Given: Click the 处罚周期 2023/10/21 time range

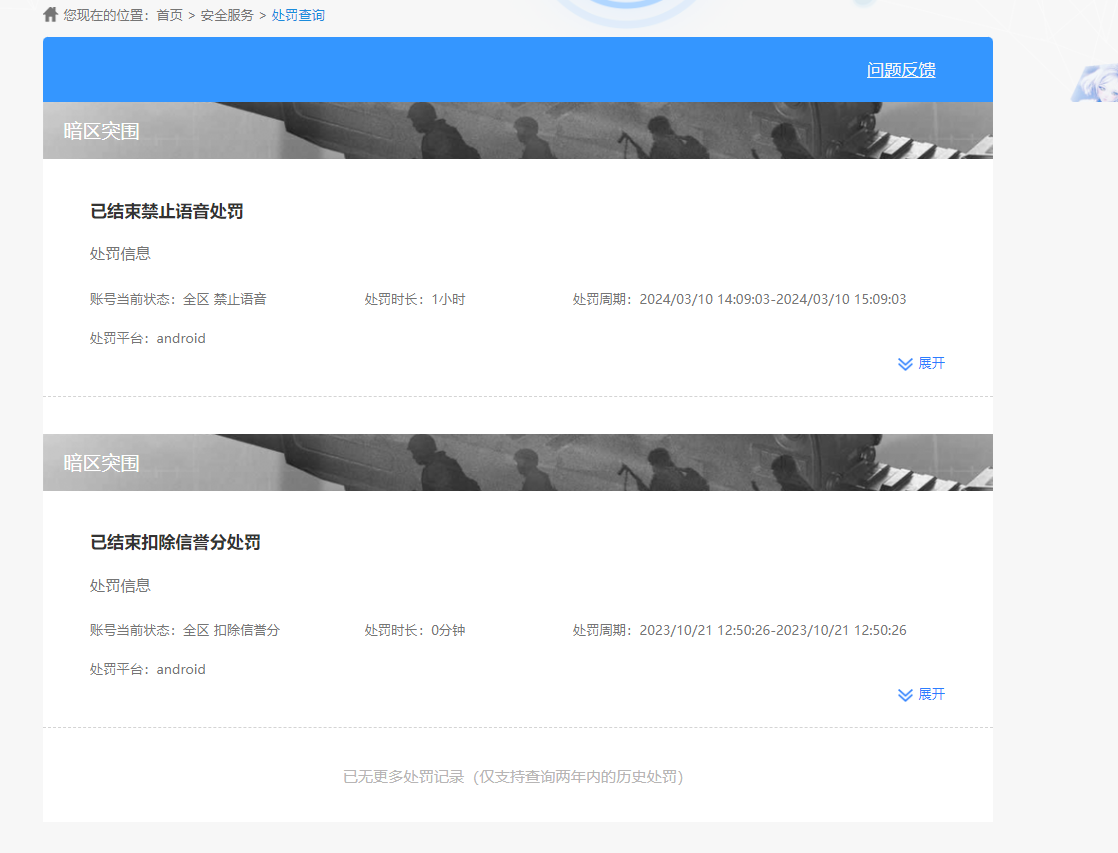Looking at the screenshot, I should click(x=739, y=630).
